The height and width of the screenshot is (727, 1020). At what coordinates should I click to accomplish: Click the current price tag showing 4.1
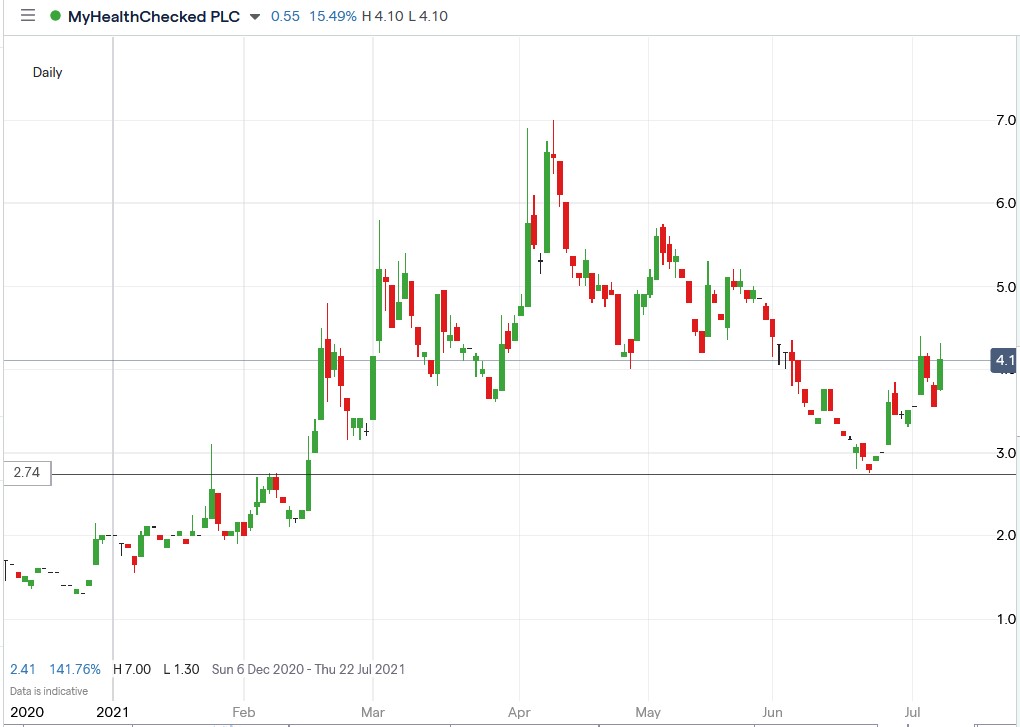(1003, 361)
